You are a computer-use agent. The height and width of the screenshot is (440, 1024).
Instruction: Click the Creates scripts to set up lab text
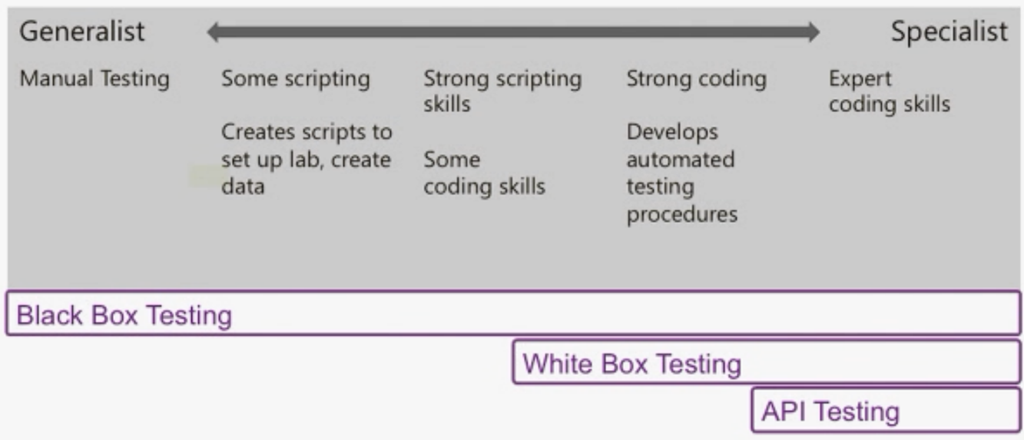(306, 159)
